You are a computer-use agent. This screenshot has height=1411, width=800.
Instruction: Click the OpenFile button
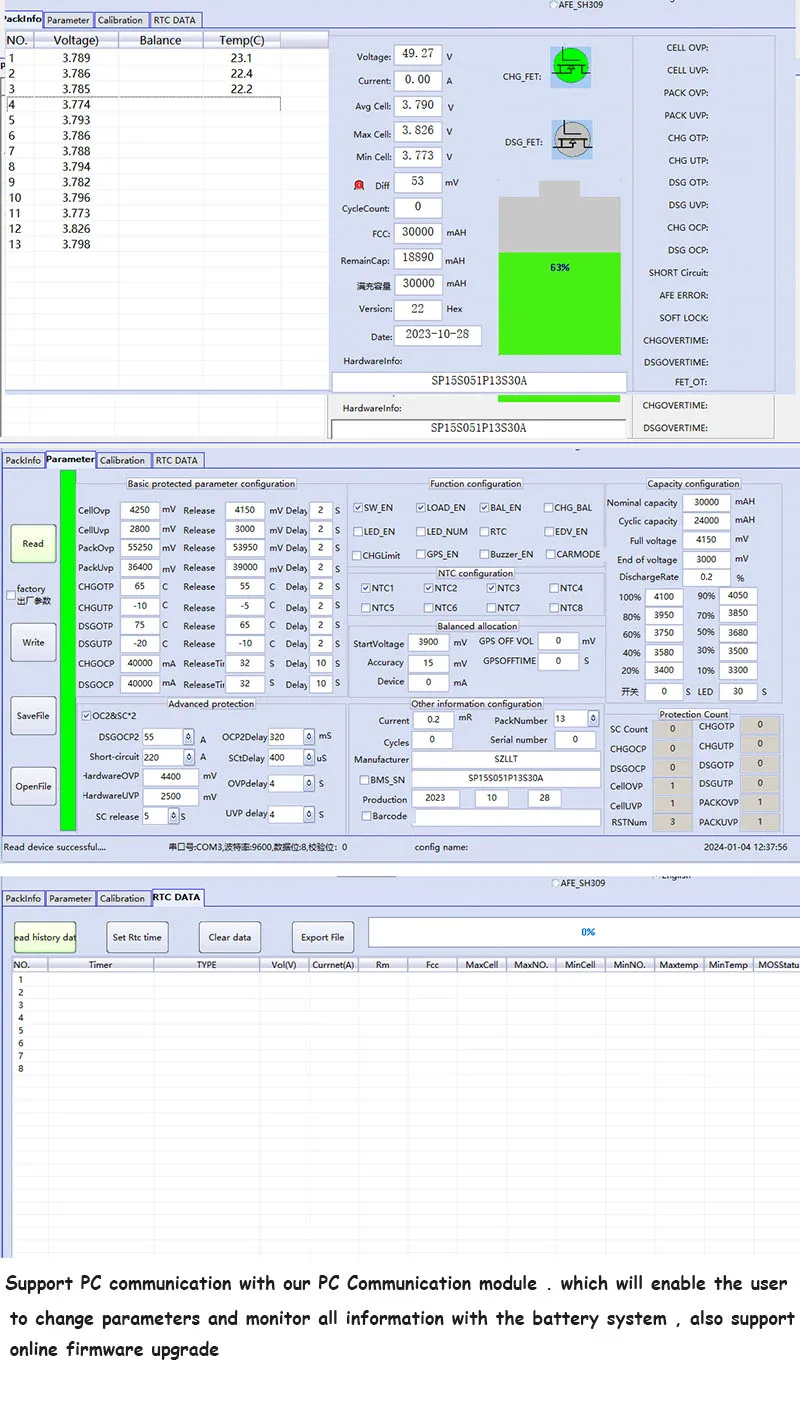[x=33, y=787]
